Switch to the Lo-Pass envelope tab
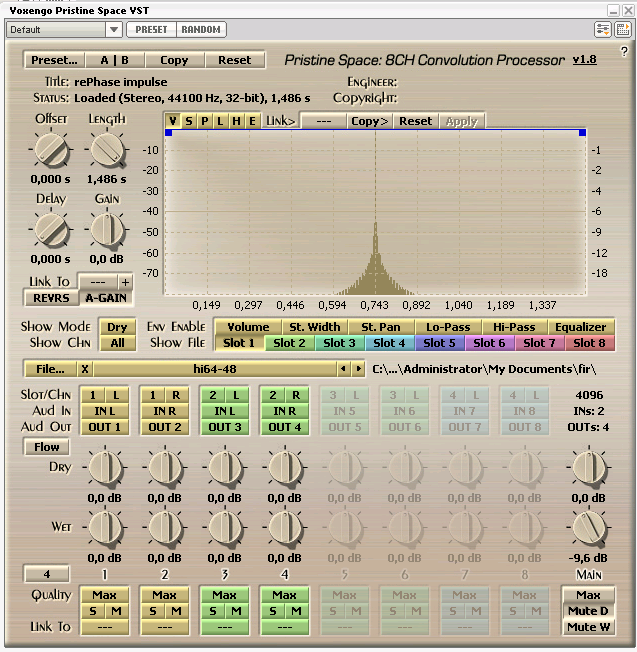 [x=448, y=327]
